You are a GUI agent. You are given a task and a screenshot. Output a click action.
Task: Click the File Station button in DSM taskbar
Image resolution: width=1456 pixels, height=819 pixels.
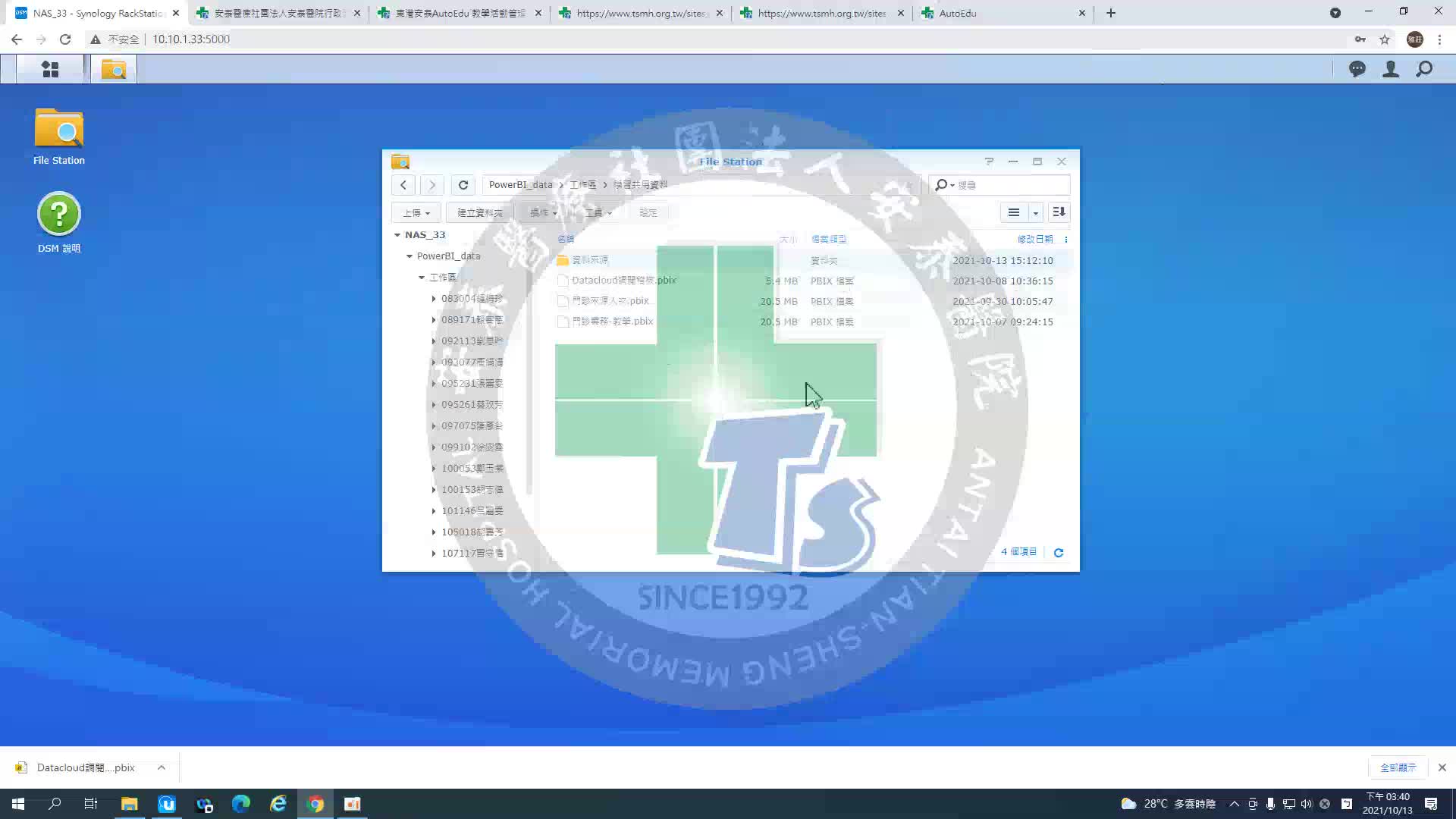114,69
